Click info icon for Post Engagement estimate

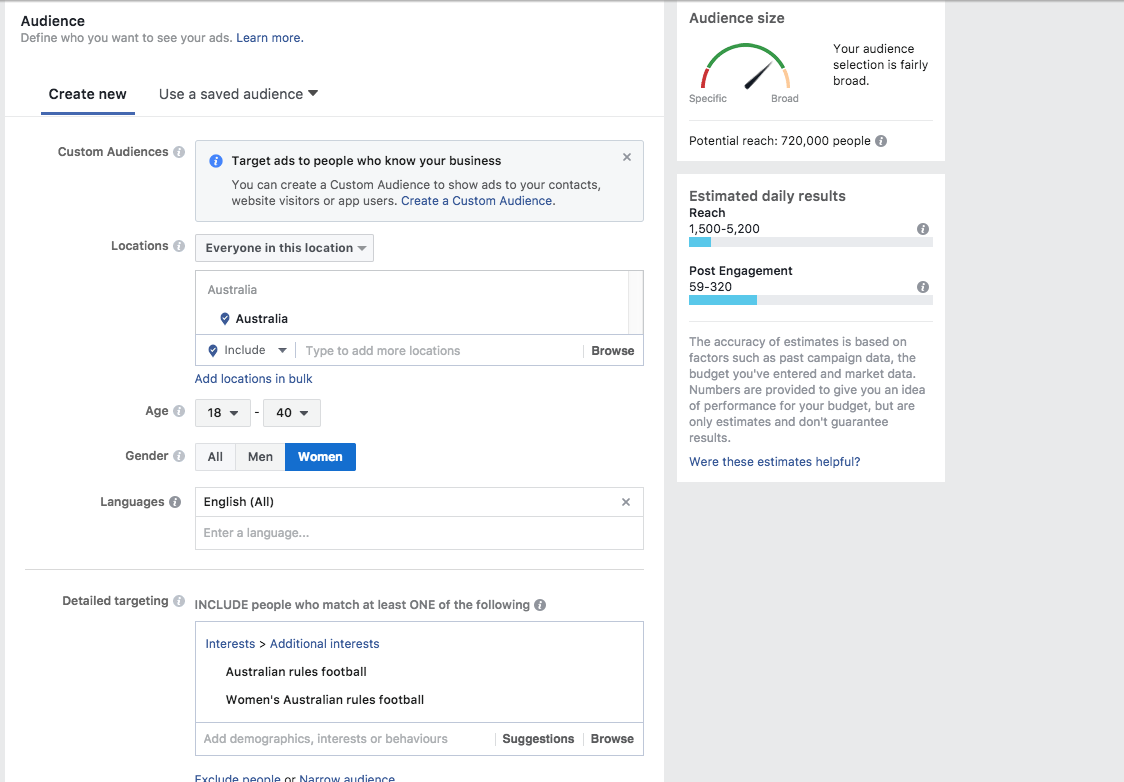[x=923, y=287]
